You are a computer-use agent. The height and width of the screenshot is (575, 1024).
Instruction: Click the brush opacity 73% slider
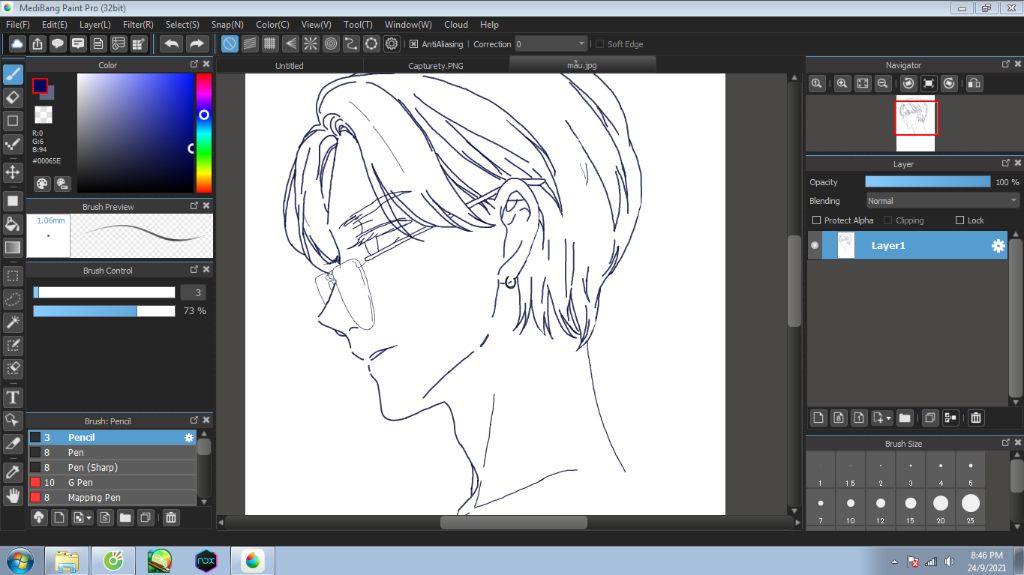pos(104,311)
